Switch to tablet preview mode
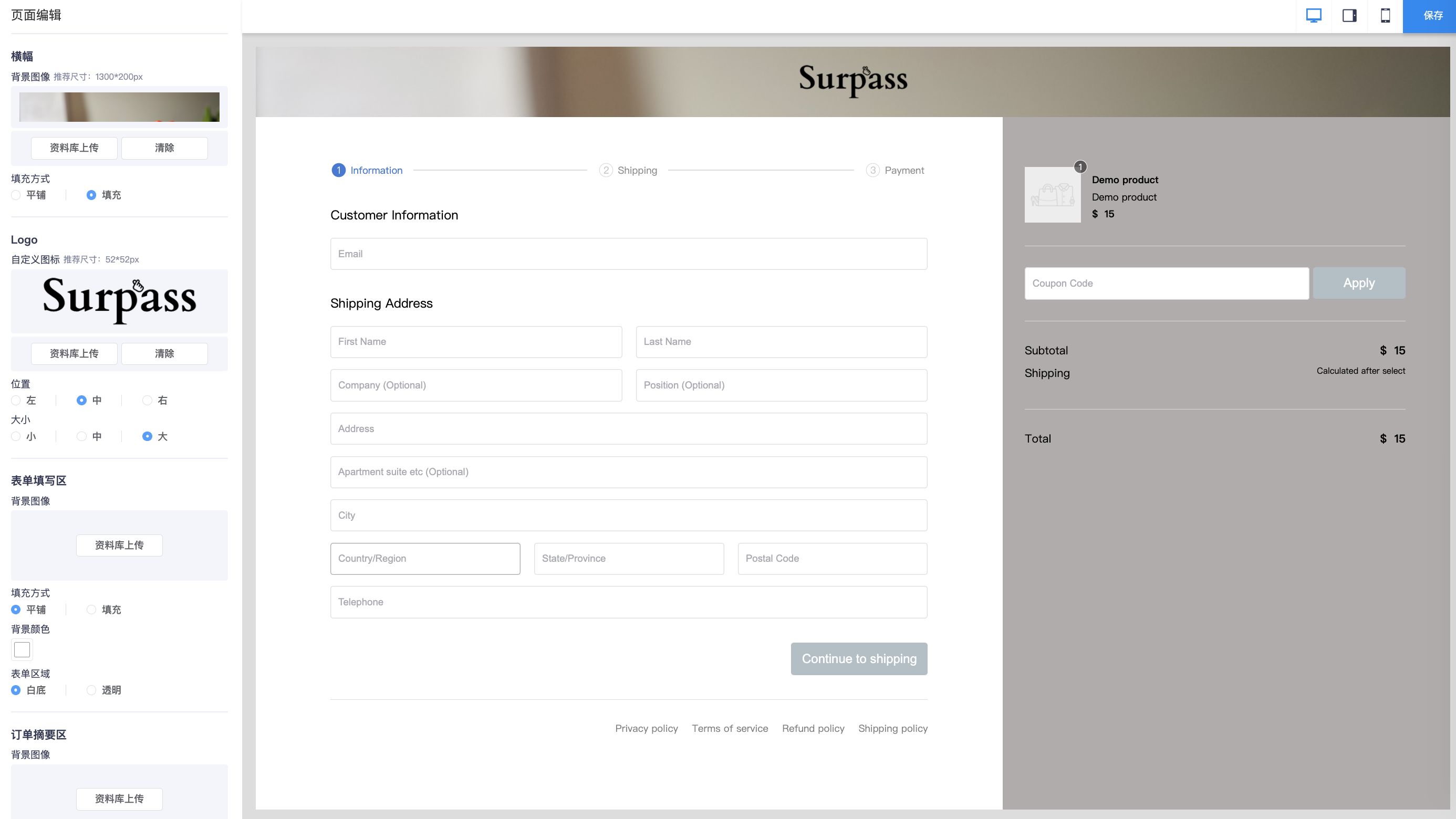Image resolution: width=1456 pixels, height=819 pixels. point(1349,15)
